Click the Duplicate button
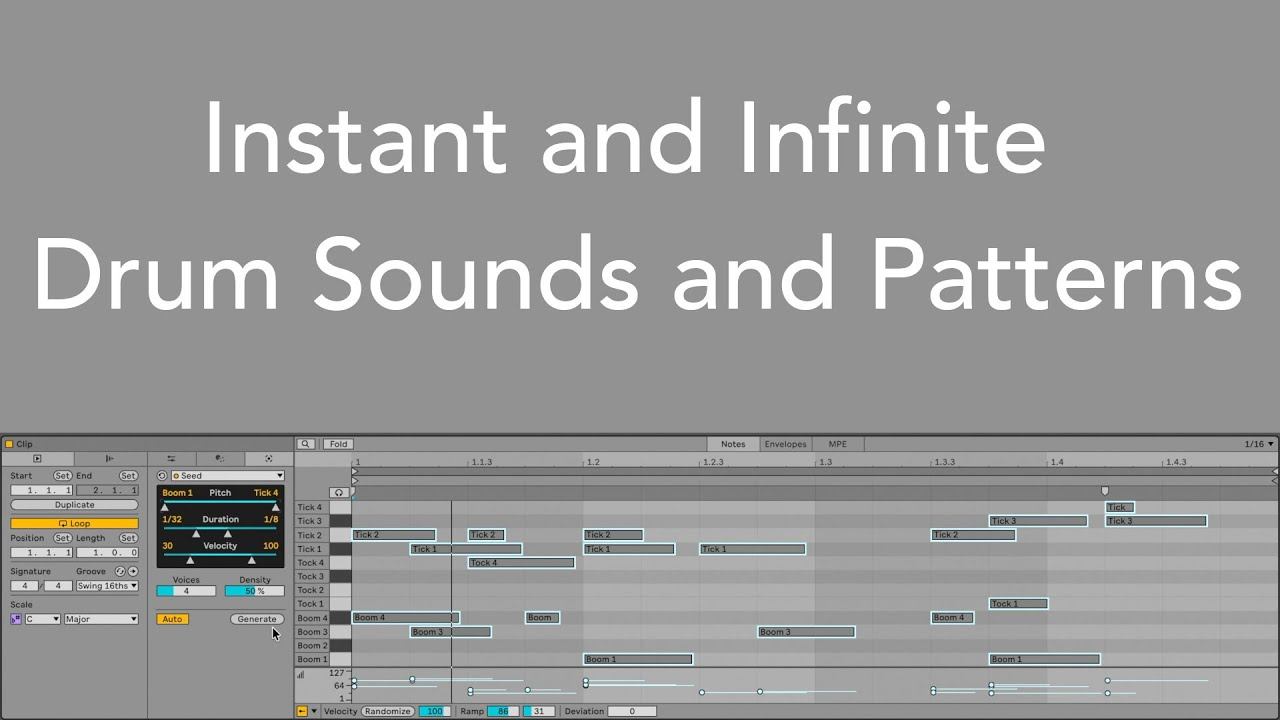 (74, 505)
